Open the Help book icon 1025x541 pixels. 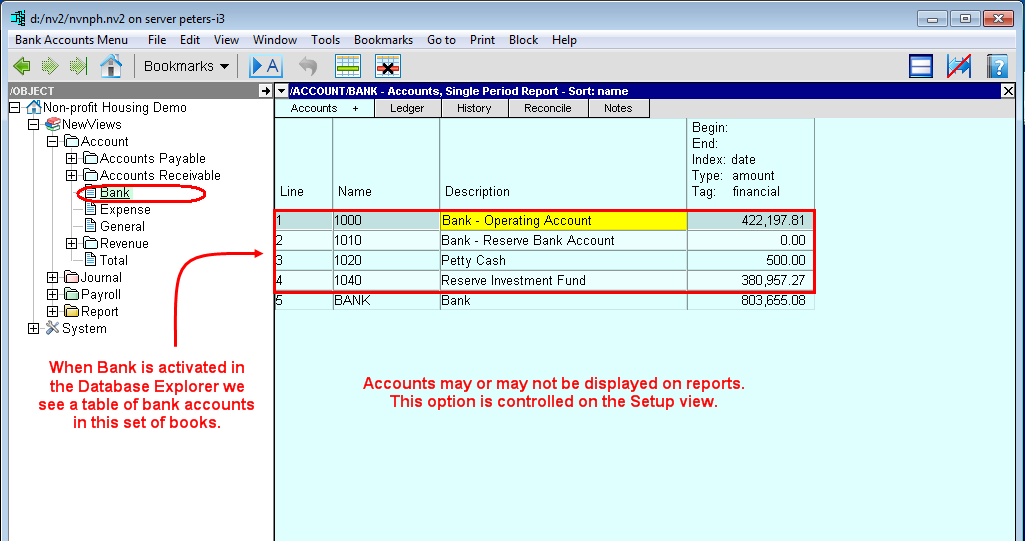tap(996, 66)
